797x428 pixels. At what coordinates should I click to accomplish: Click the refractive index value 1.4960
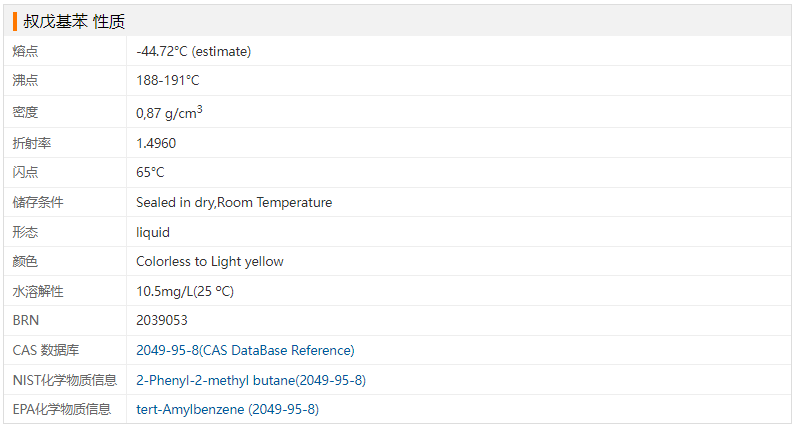156,143
